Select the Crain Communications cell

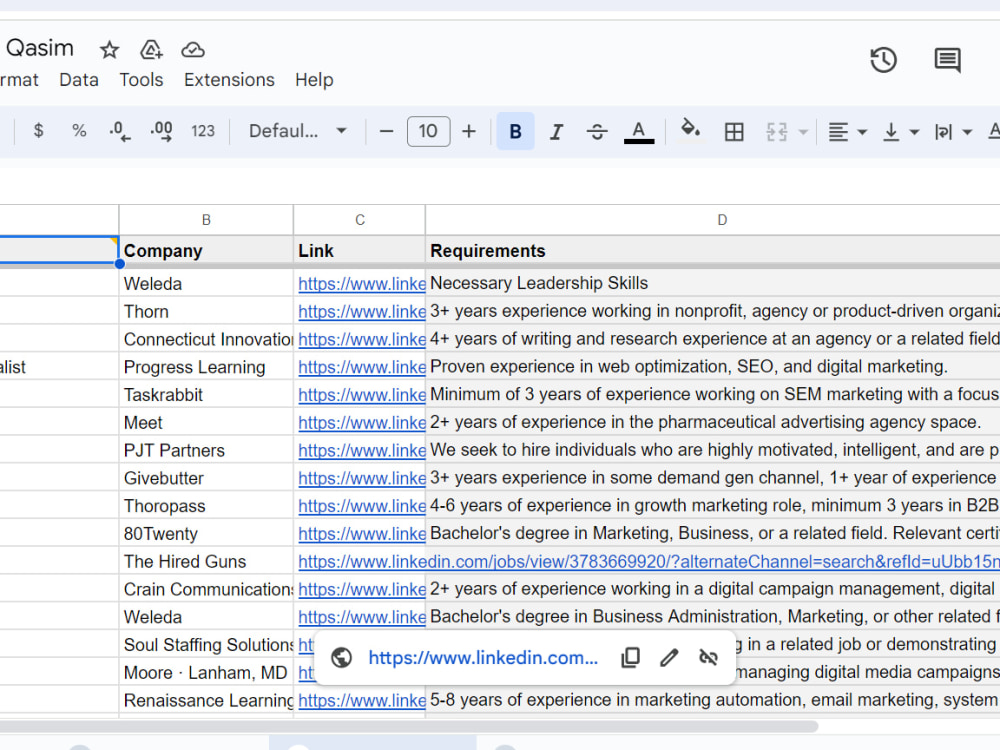pyautogui.click(x=206, y=589)
